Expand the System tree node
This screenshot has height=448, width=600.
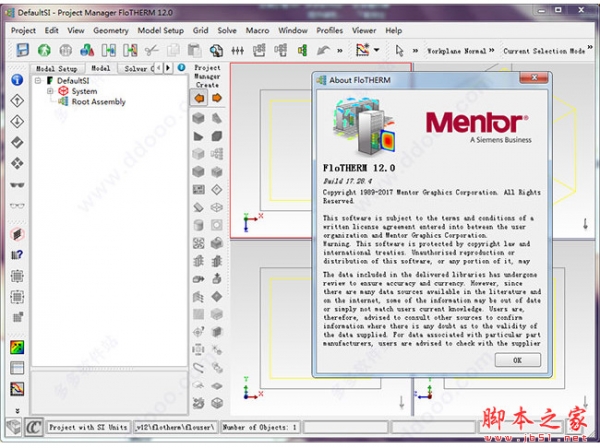50,91
